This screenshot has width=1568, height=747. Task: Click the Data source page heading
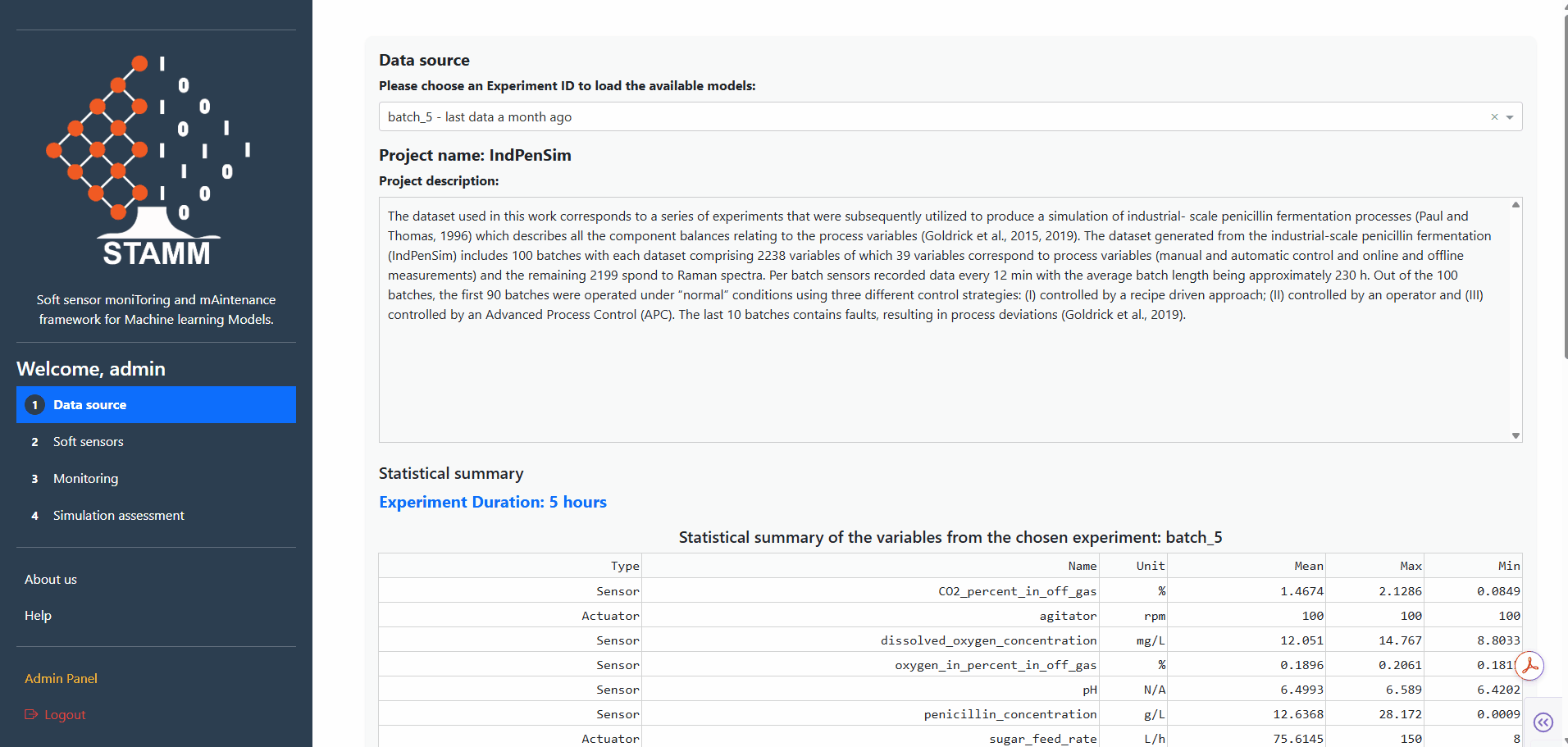tap(424, 60)
